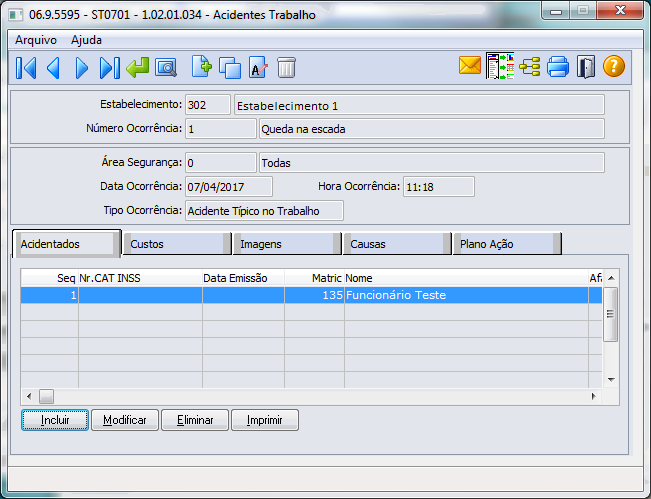This screenshot has width=651, height=499.
Task: Close the Acidentes Trabalho window
Action: click(x=620, y=11)
